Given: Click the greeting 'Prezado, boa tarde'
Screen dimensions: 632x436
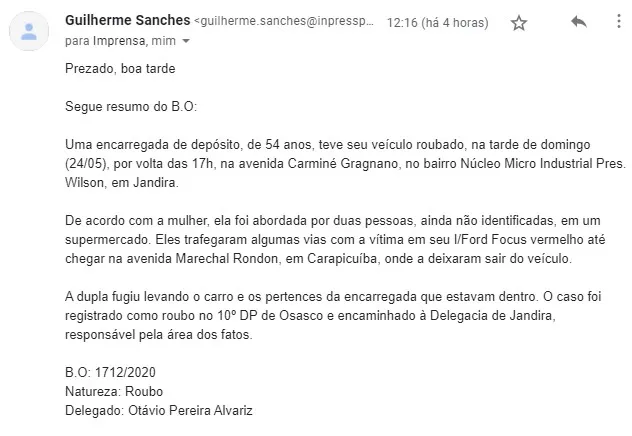Looking at the screenshot, I should point(120,69).
